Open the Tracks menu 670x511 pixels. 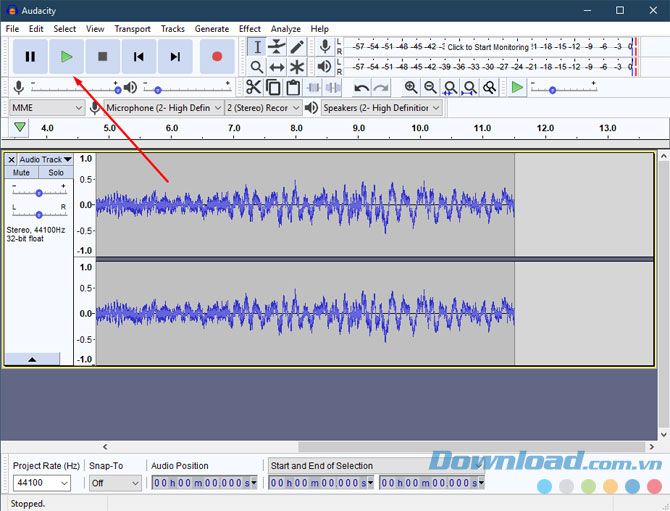point(173,29)
